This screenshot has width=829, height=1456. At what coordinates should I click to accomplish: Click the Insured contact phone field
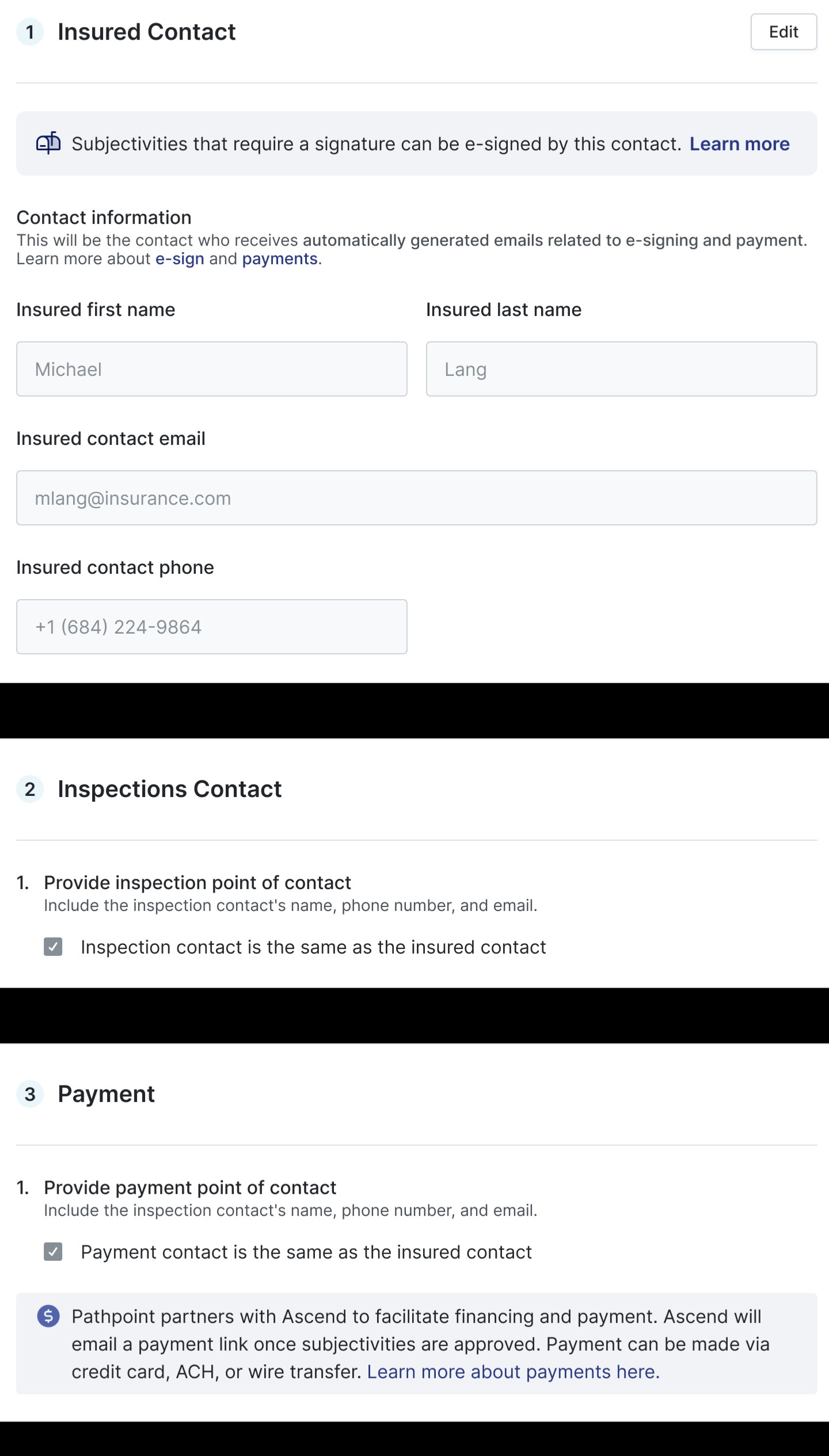[x=212, y=627]
